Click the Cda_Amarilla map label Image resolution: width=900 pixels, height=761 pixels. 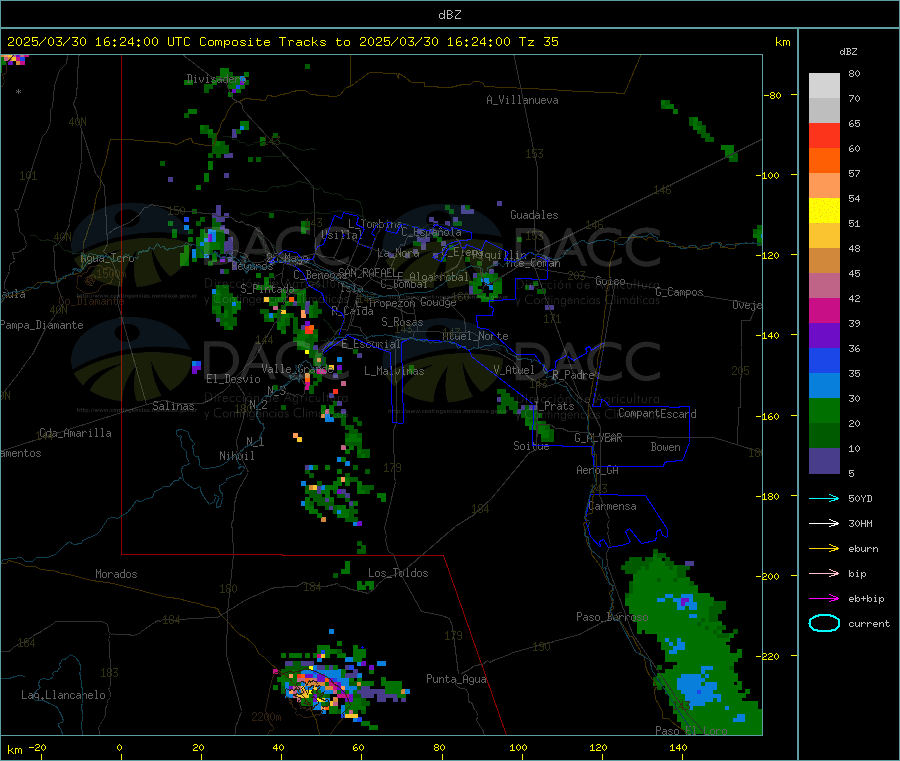(75, 433)
